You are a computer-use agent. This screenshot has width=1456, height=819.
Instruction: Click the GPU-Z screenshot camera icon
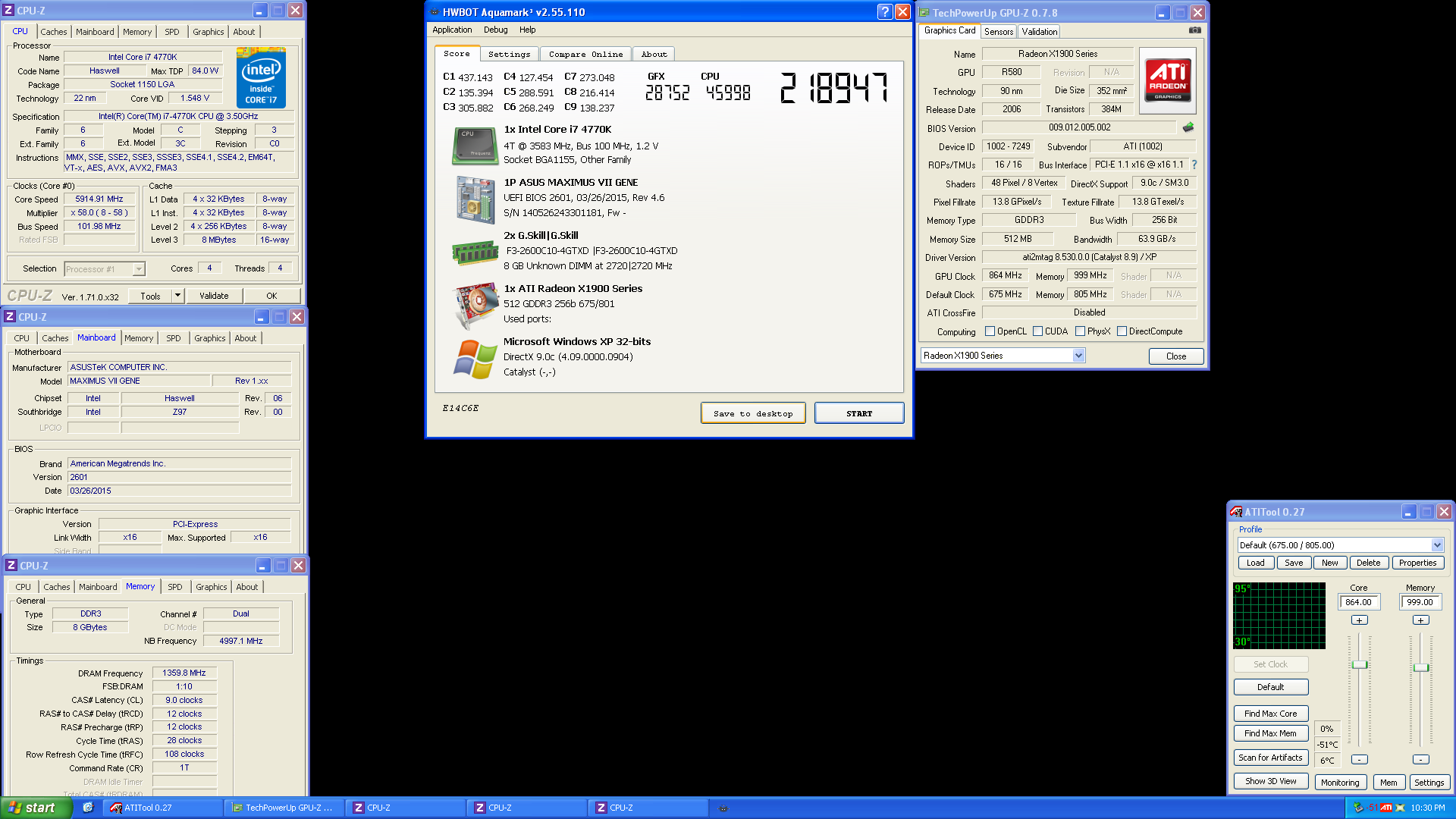click(x=1194, y=30)
